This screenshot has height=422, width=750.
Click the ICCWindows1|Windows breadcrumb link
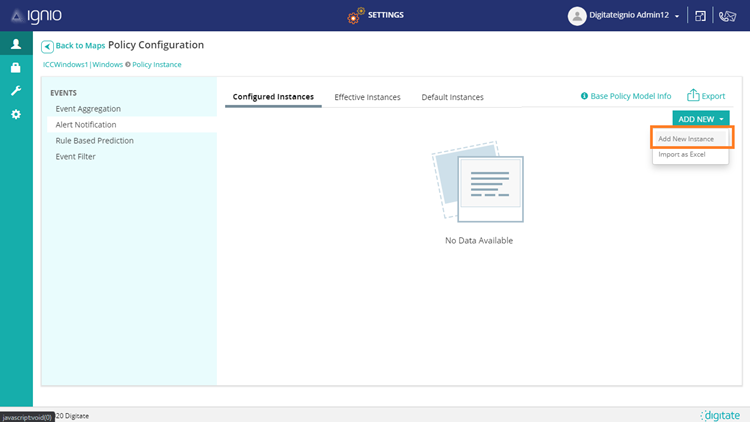pyautogui.click(x=82, y=64)
